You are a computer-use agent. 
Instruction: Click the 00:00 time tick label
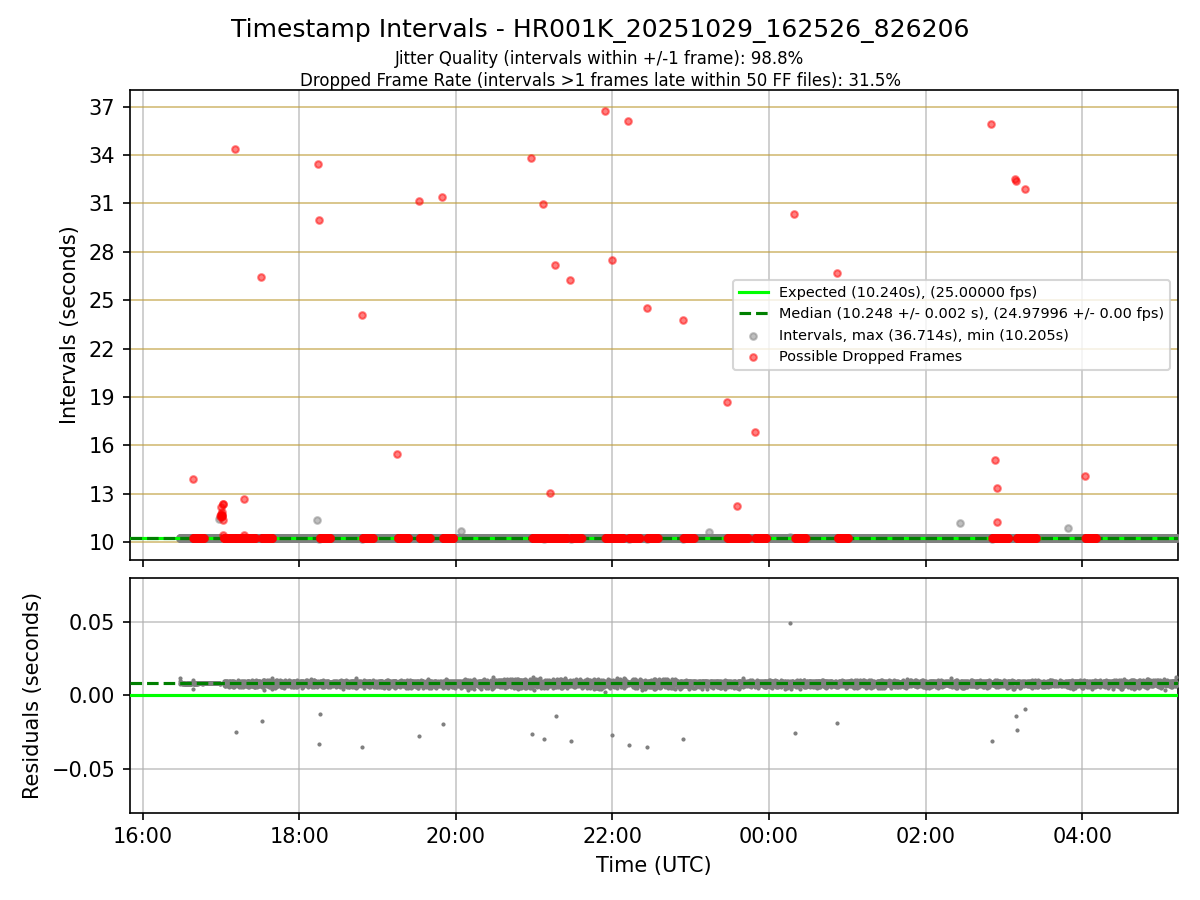[769, 835]
